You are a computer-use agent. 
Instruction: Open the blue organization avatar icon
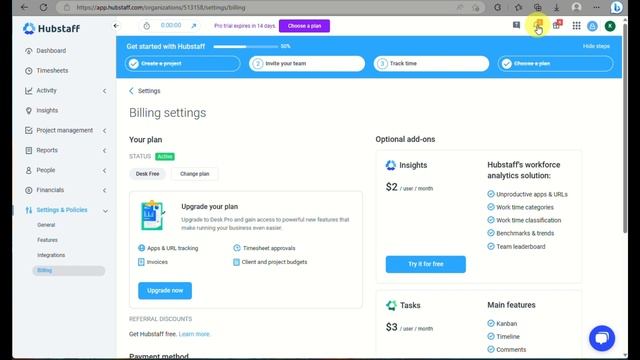tap(592, 26)
